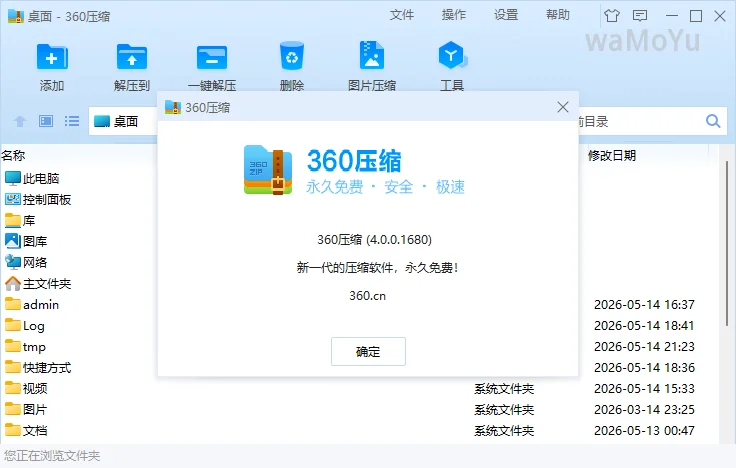
Task: Click the 解压到 (Extract to) toolbar icon
Action: coord(132,57)
